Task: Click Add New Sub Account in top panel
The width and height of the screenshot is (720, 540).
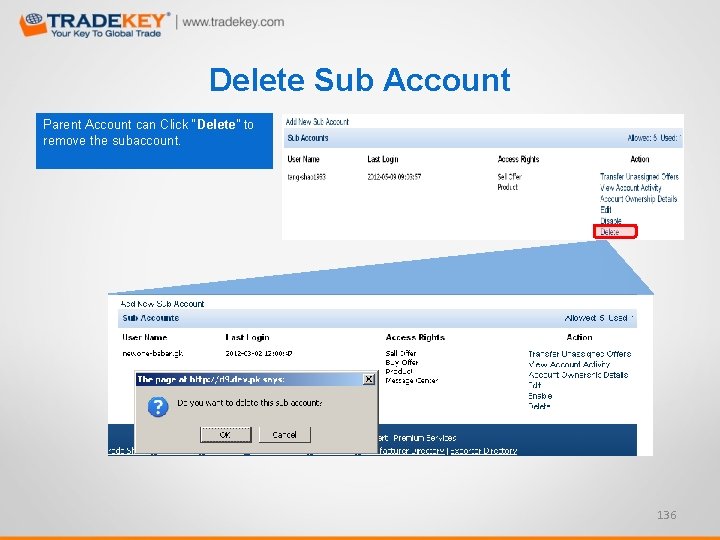Action: point(317,122)
